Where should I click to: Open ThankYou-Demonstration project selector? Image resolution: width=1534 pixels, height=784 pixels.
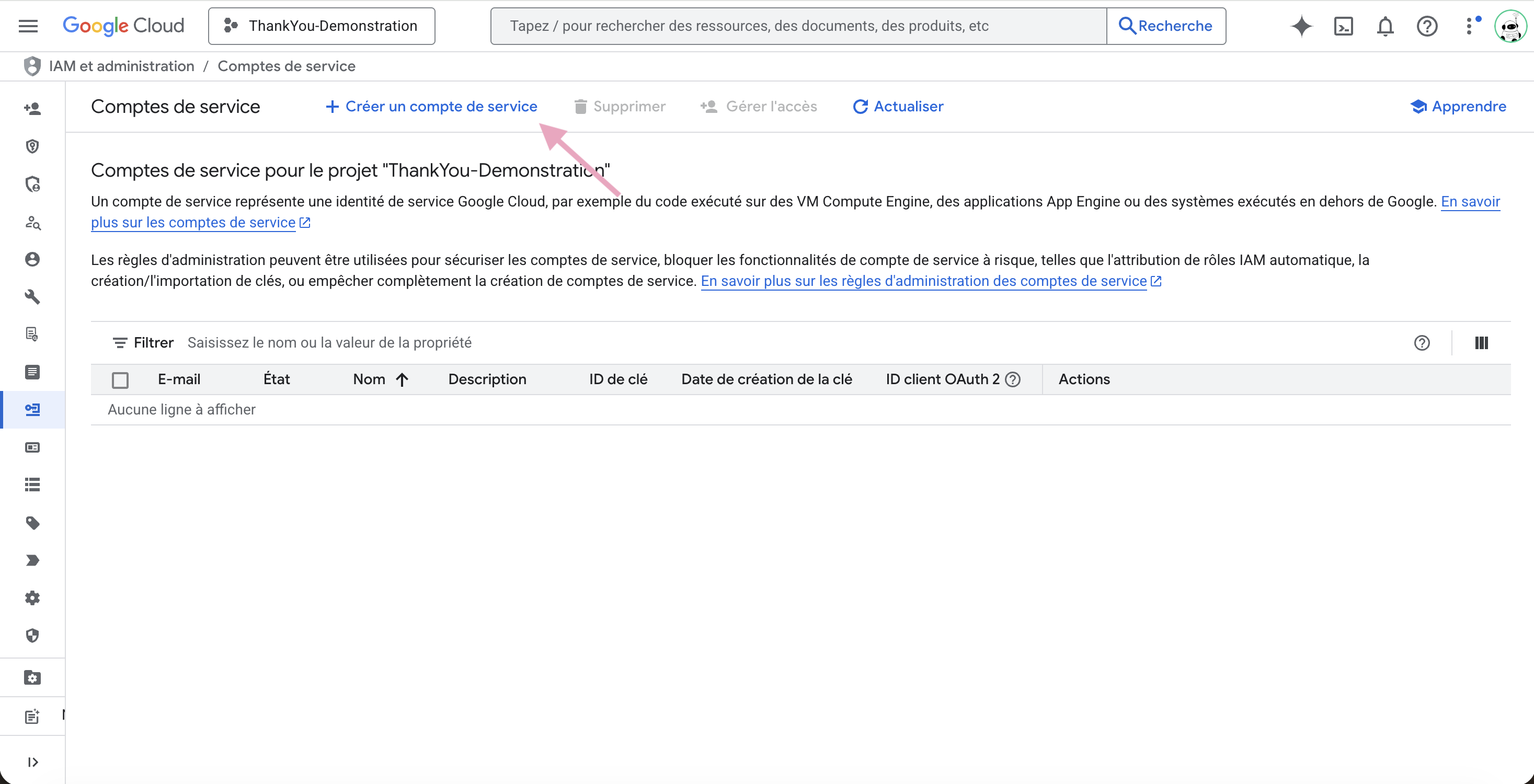click(322, 26)
